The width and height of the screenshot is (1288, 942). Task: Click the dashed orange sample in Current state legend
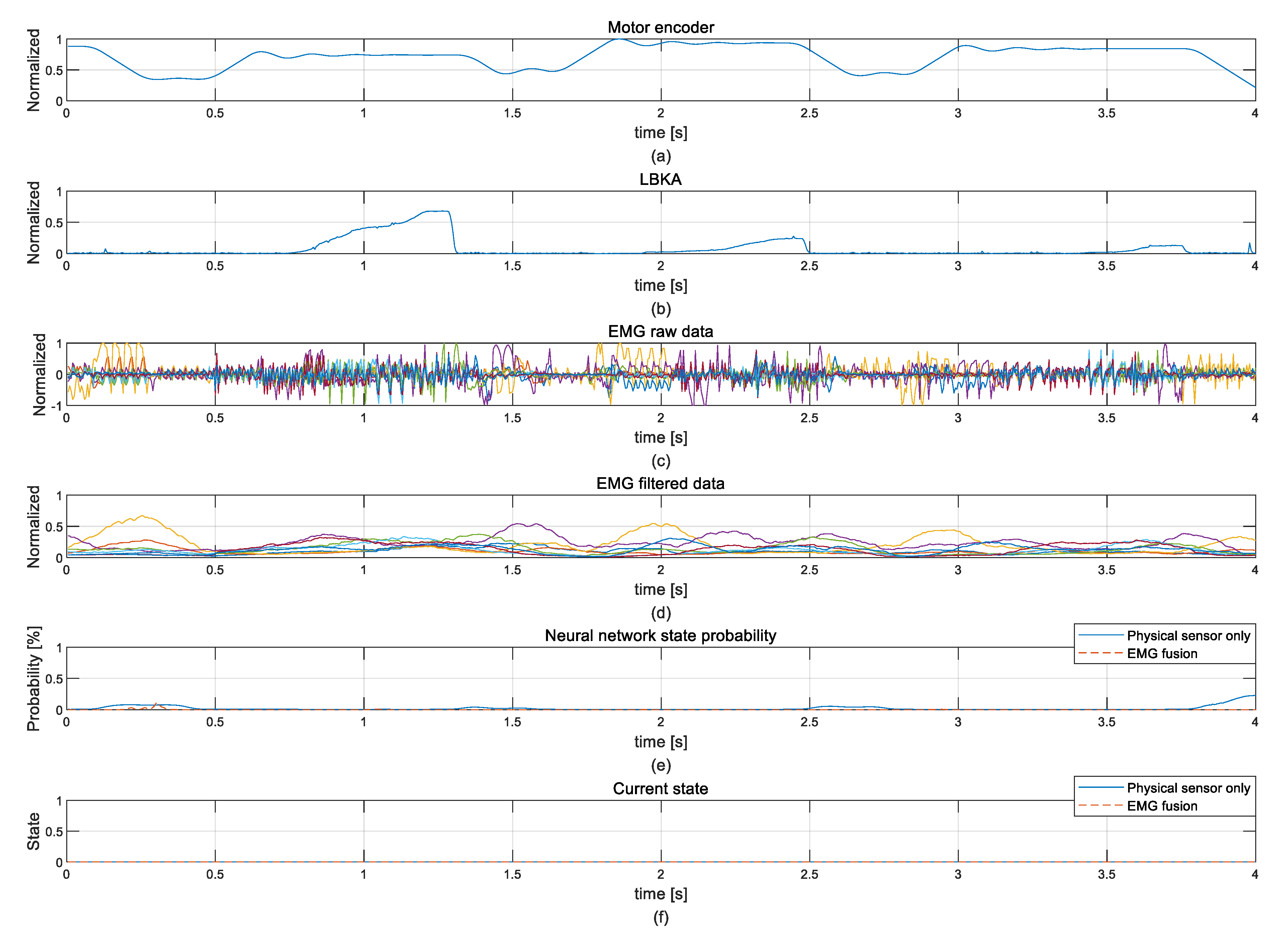click(1100, 805)
